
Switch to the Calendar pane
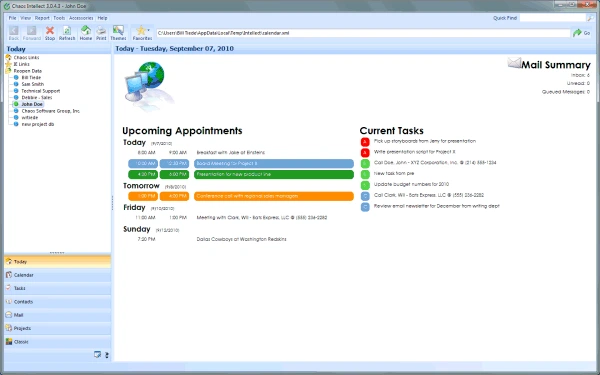(x=57, y=275)
